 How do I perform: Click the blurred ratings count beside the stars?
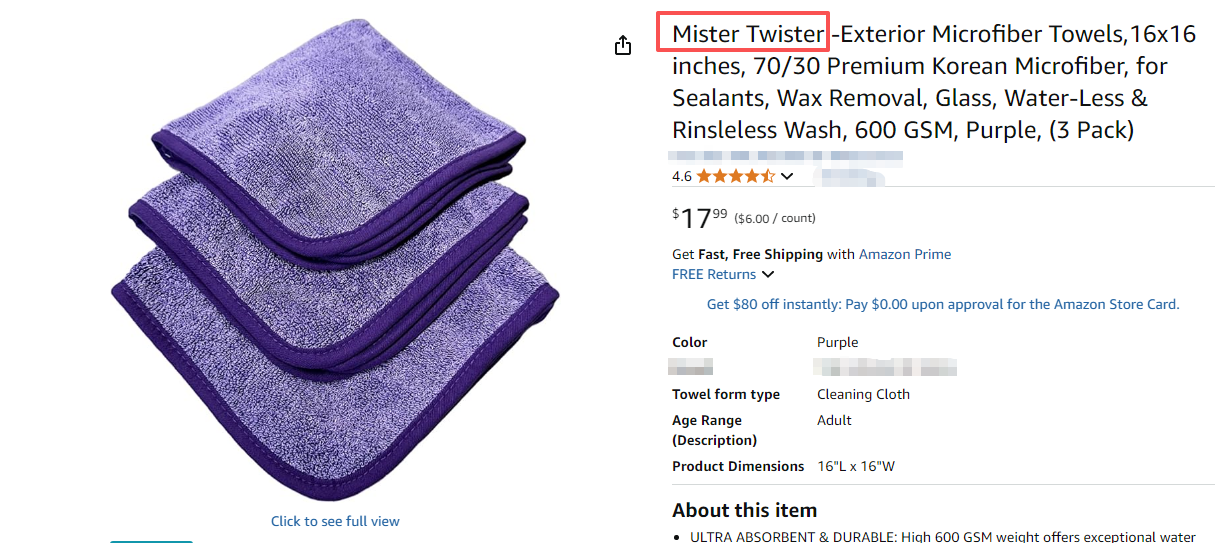click(850, 177)
